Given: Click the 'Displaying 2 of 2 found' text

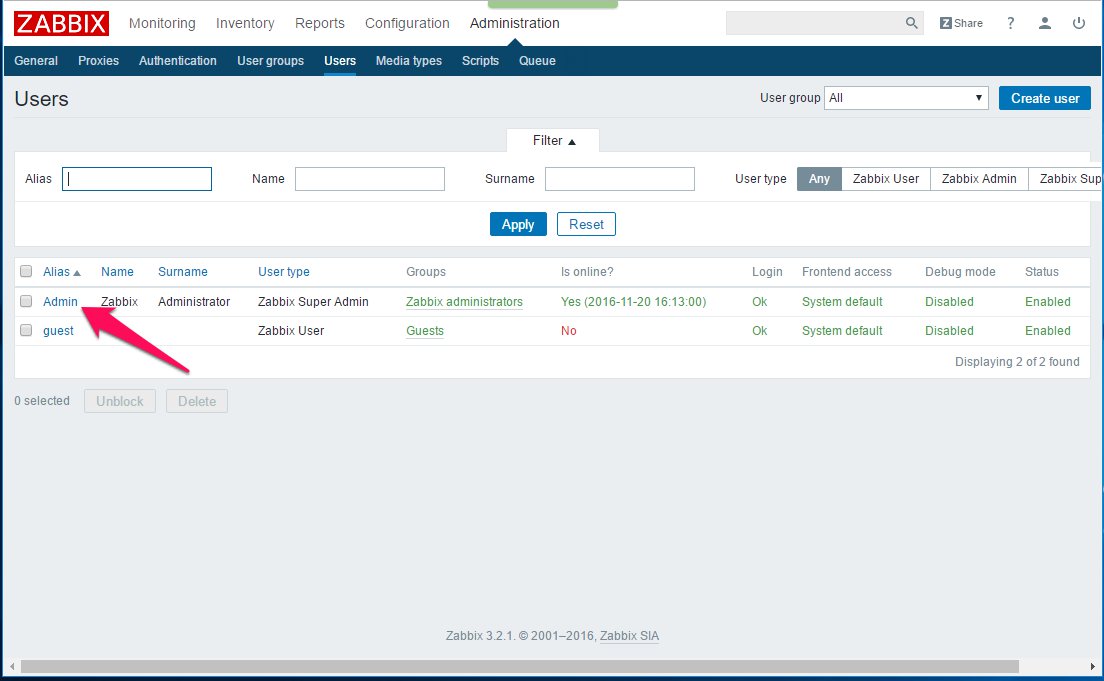Looking at the screenshot, I should coord(1017,361).
